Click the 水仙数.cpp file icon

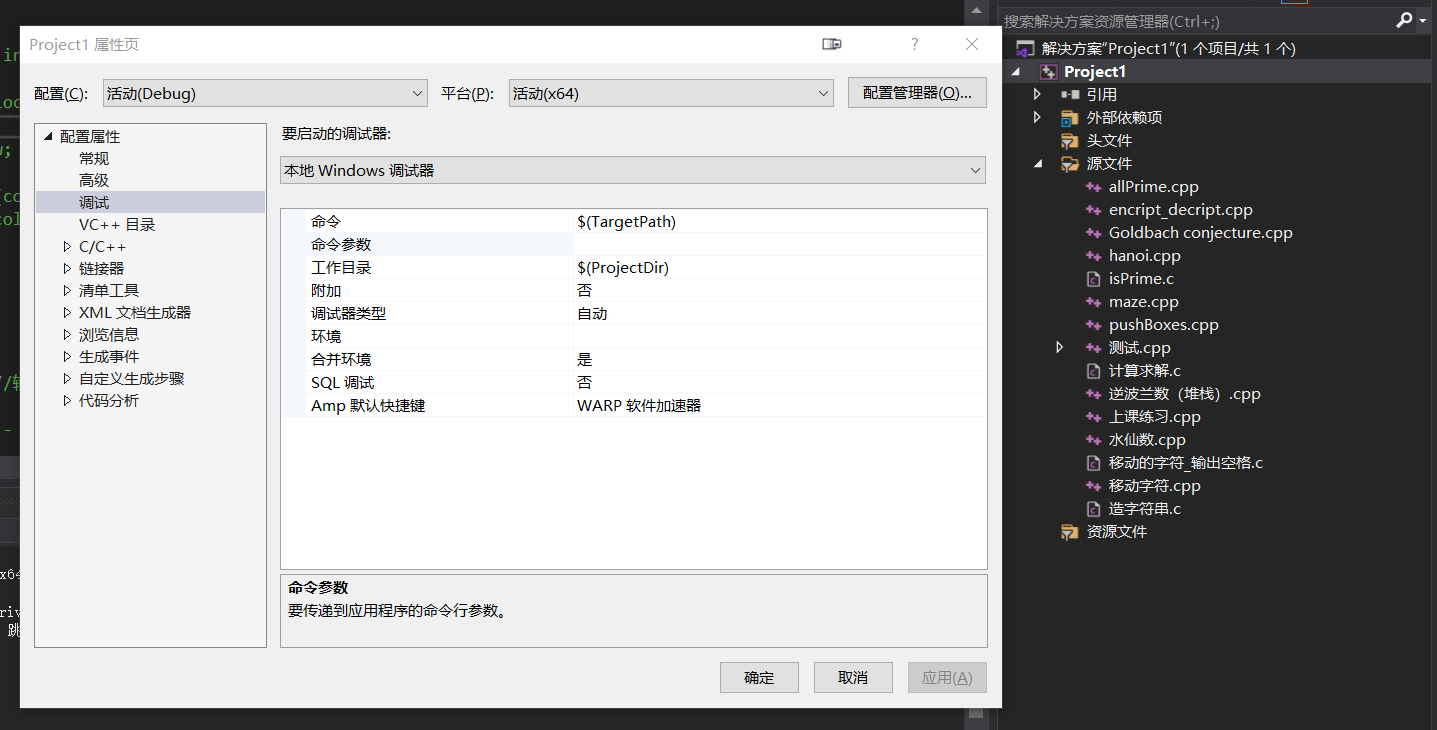(x=1093, y=440)
